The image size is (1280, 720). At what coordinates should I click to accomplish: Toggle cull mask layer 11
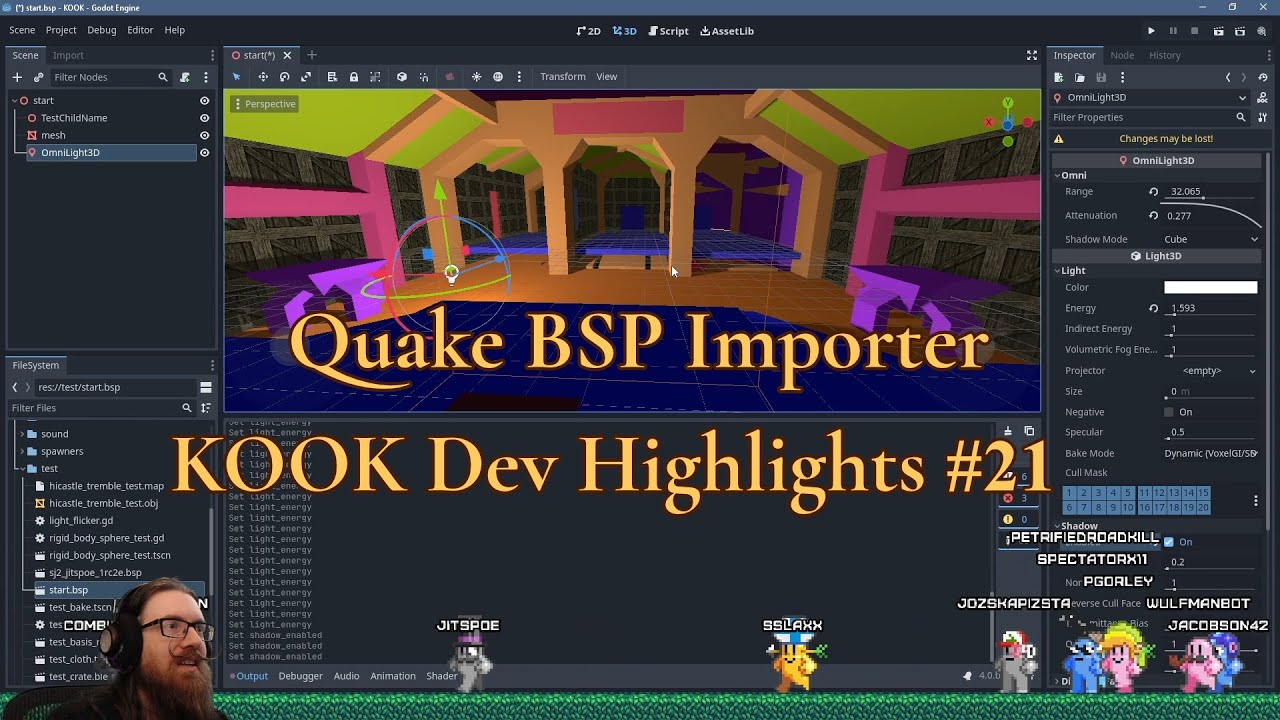(x=1144, y=493)
